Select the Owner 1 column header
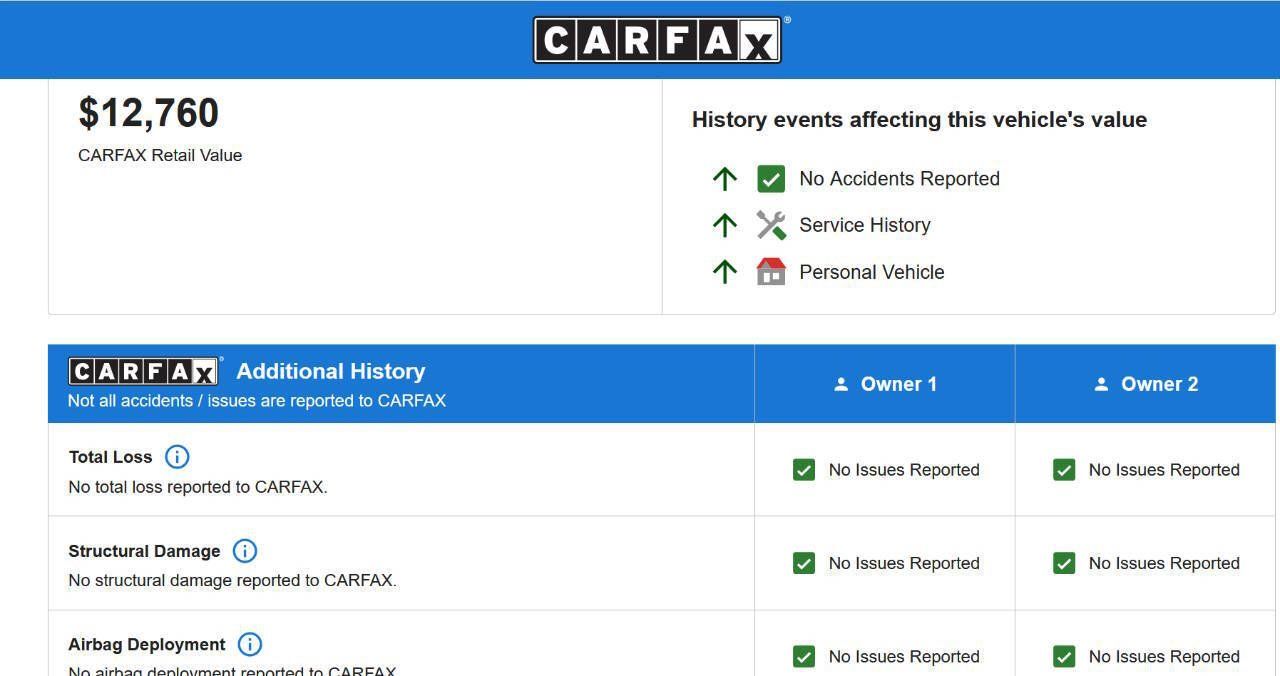This screenshot has height=676, width=1280. pos(885,384)
